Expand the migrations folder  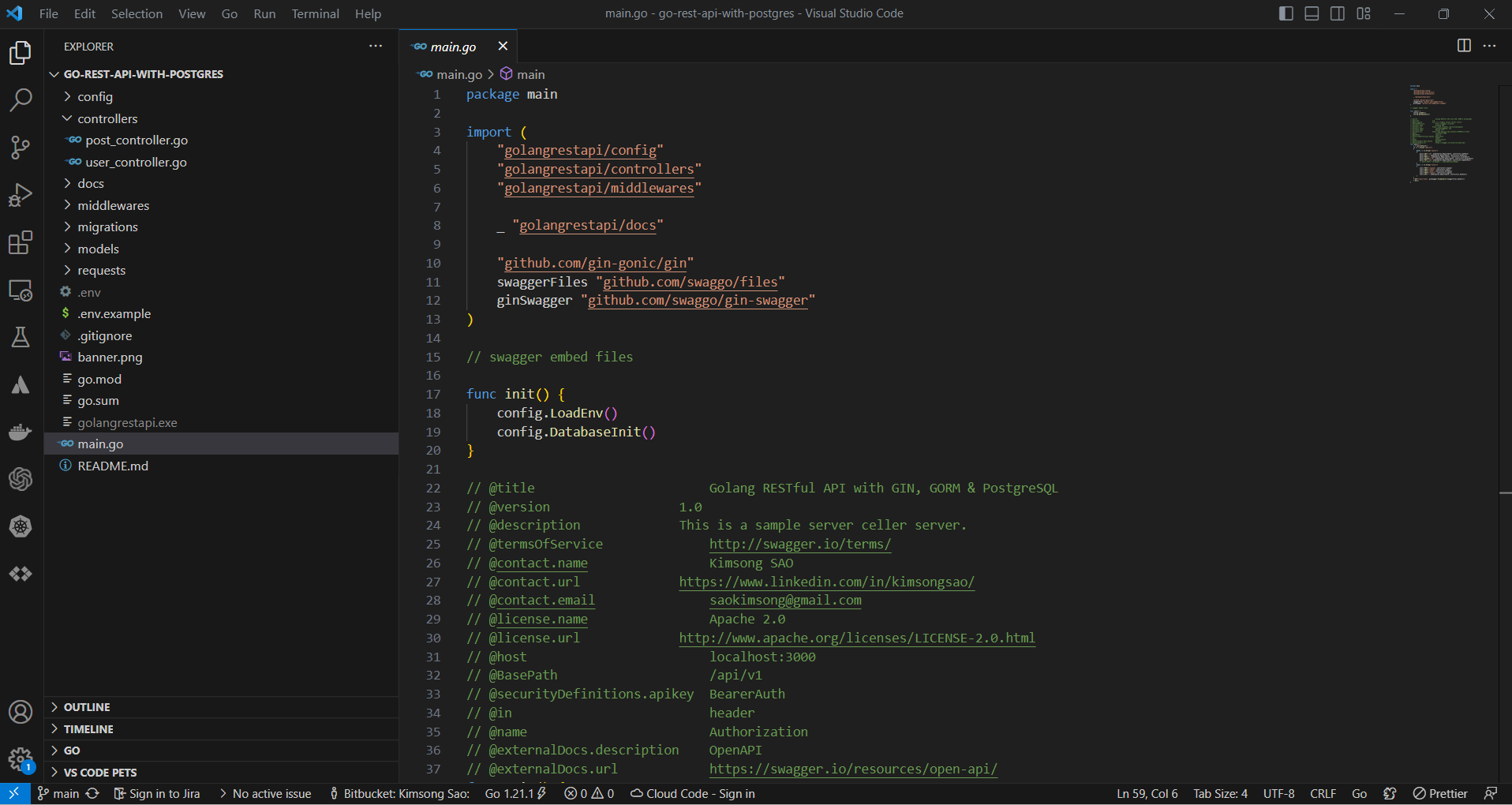[x=221, y=227]
